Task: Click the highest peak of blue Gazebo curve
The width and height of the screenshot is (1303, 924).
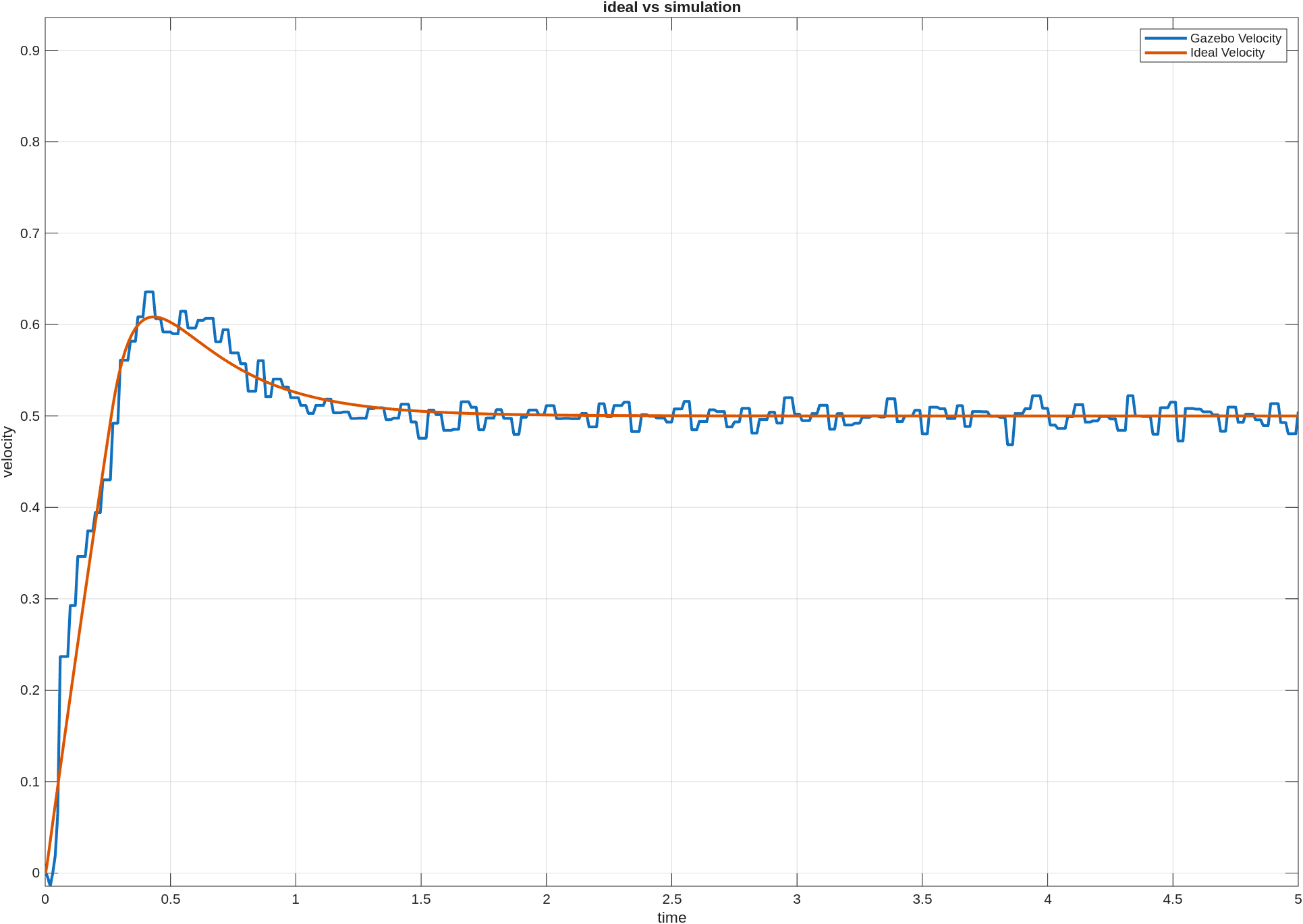Action: pyautogui.click(x=149, y=292)
